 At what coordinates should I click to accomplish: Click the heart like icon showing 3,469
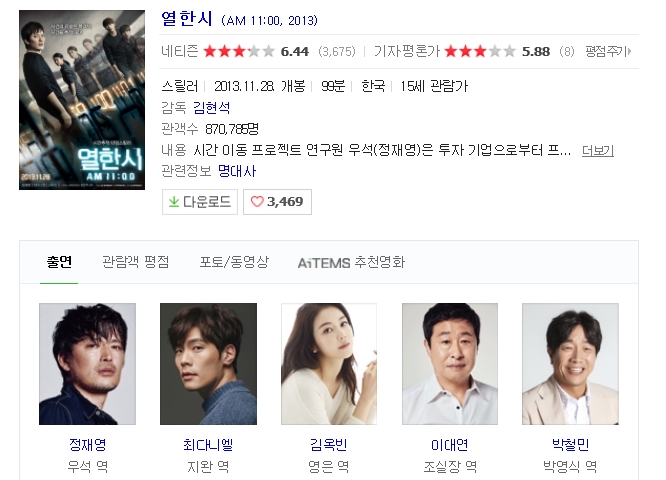tap(257, 201)
